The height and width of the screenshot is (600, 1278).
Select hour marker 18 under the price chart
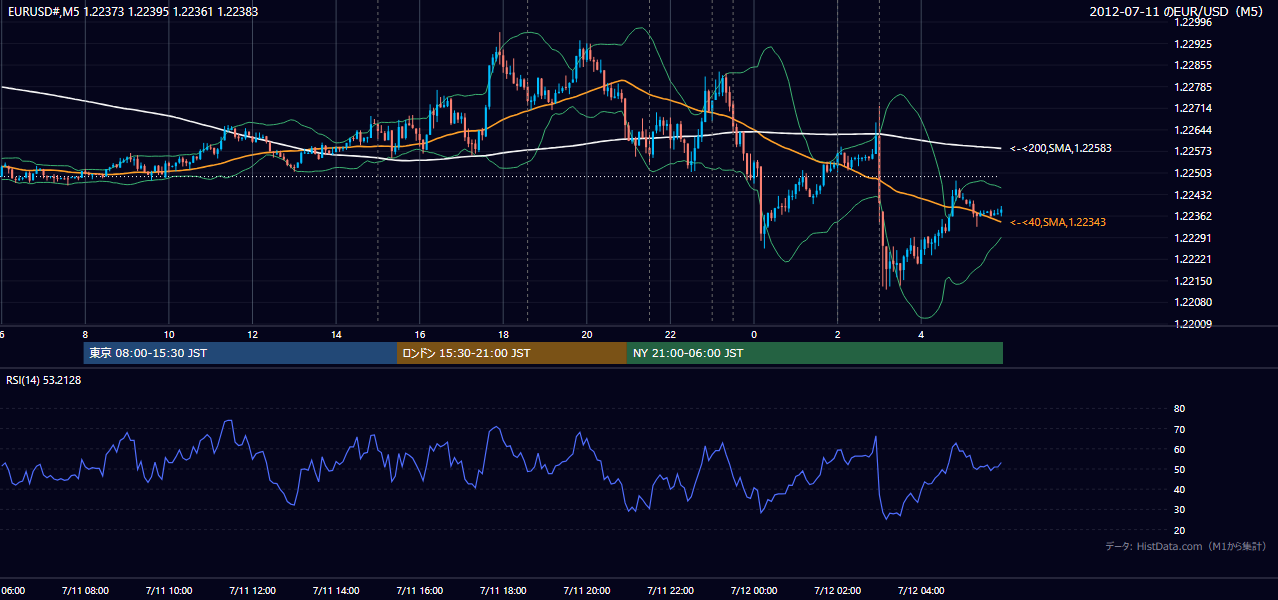[504, 335]
